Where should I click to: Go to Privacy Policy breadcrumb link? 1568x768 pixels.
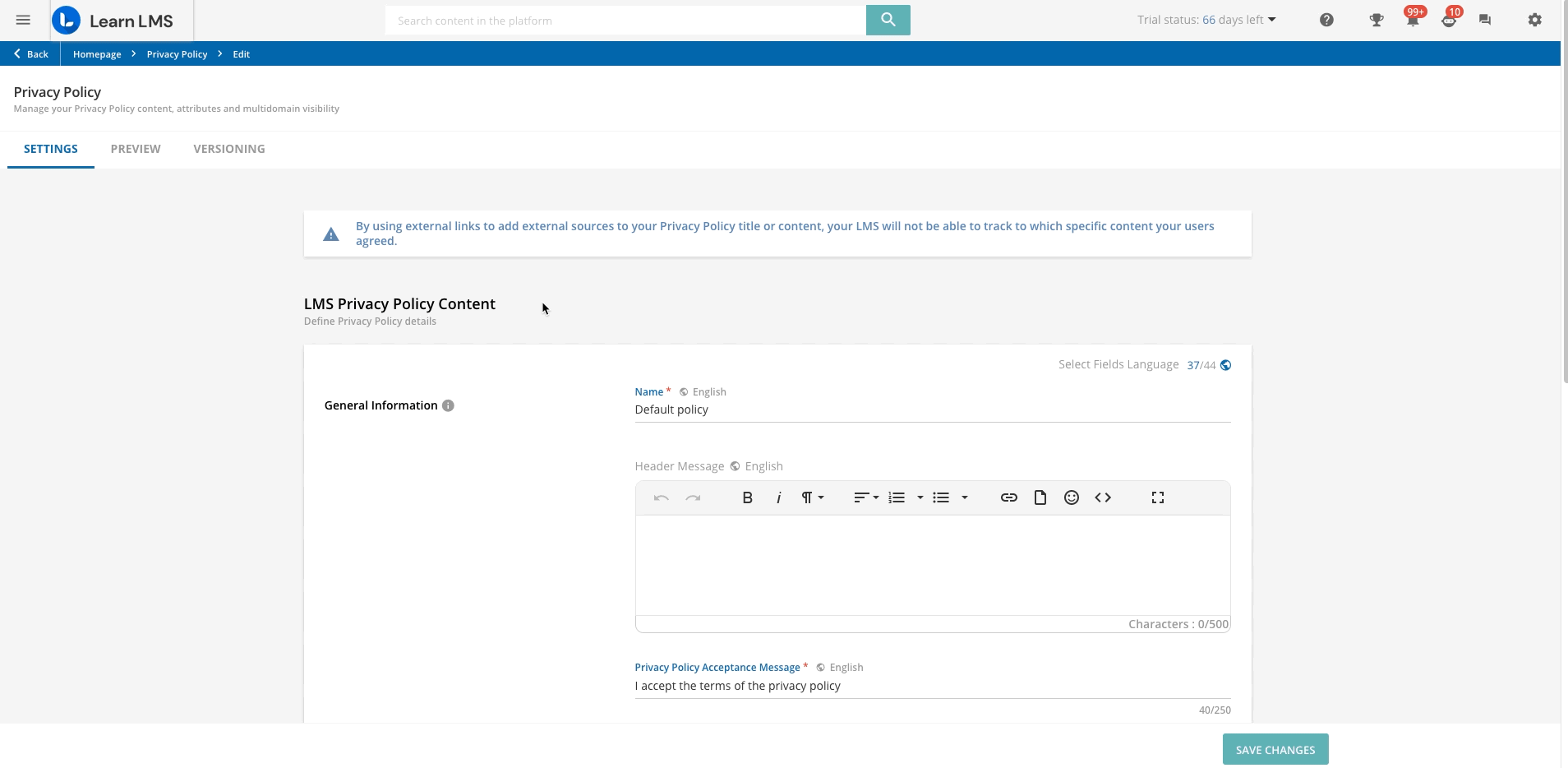pyautogui.click(x=177, y=54)
